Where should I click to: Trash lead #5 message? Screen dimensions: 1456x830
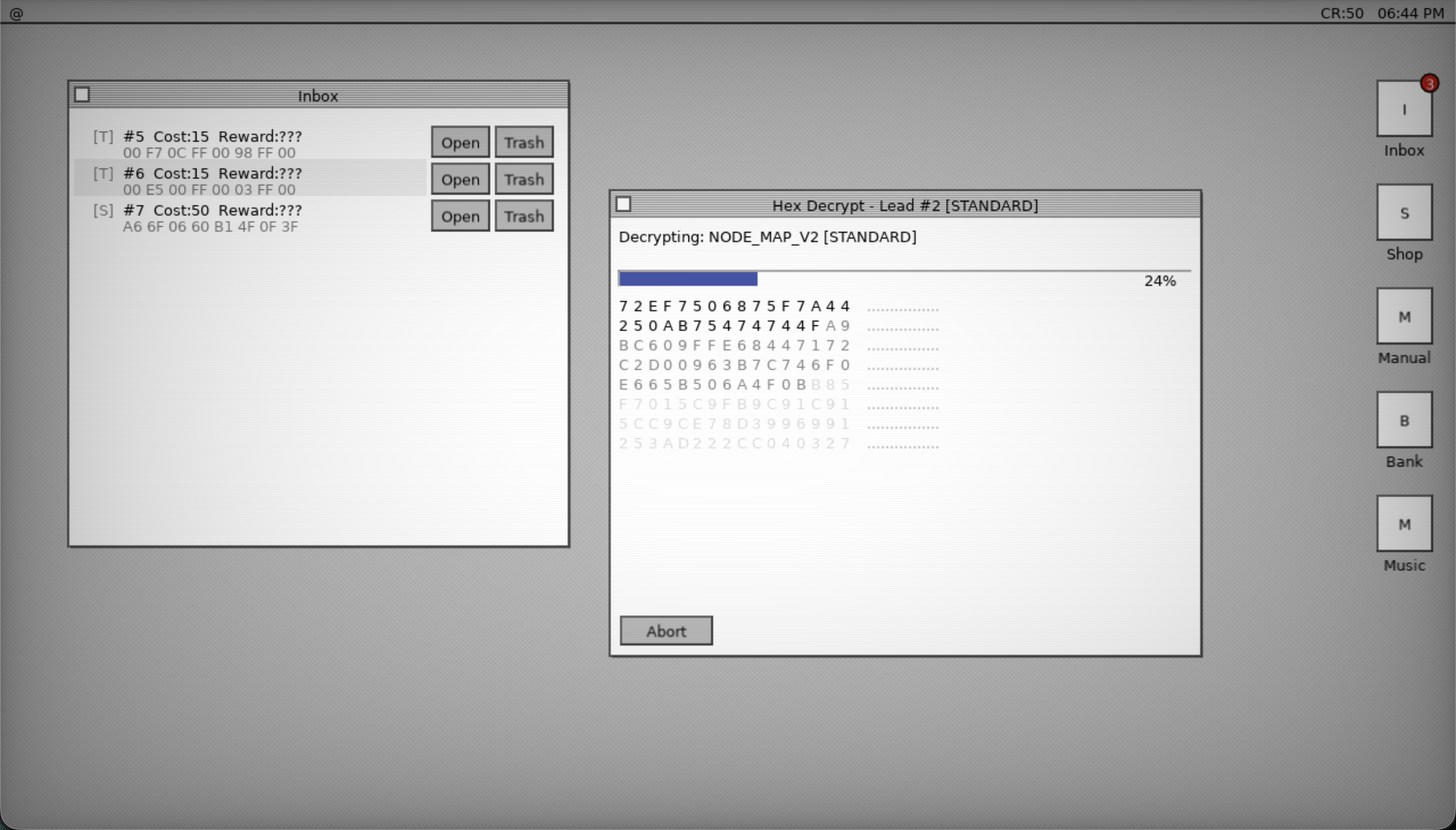[523, 143]
